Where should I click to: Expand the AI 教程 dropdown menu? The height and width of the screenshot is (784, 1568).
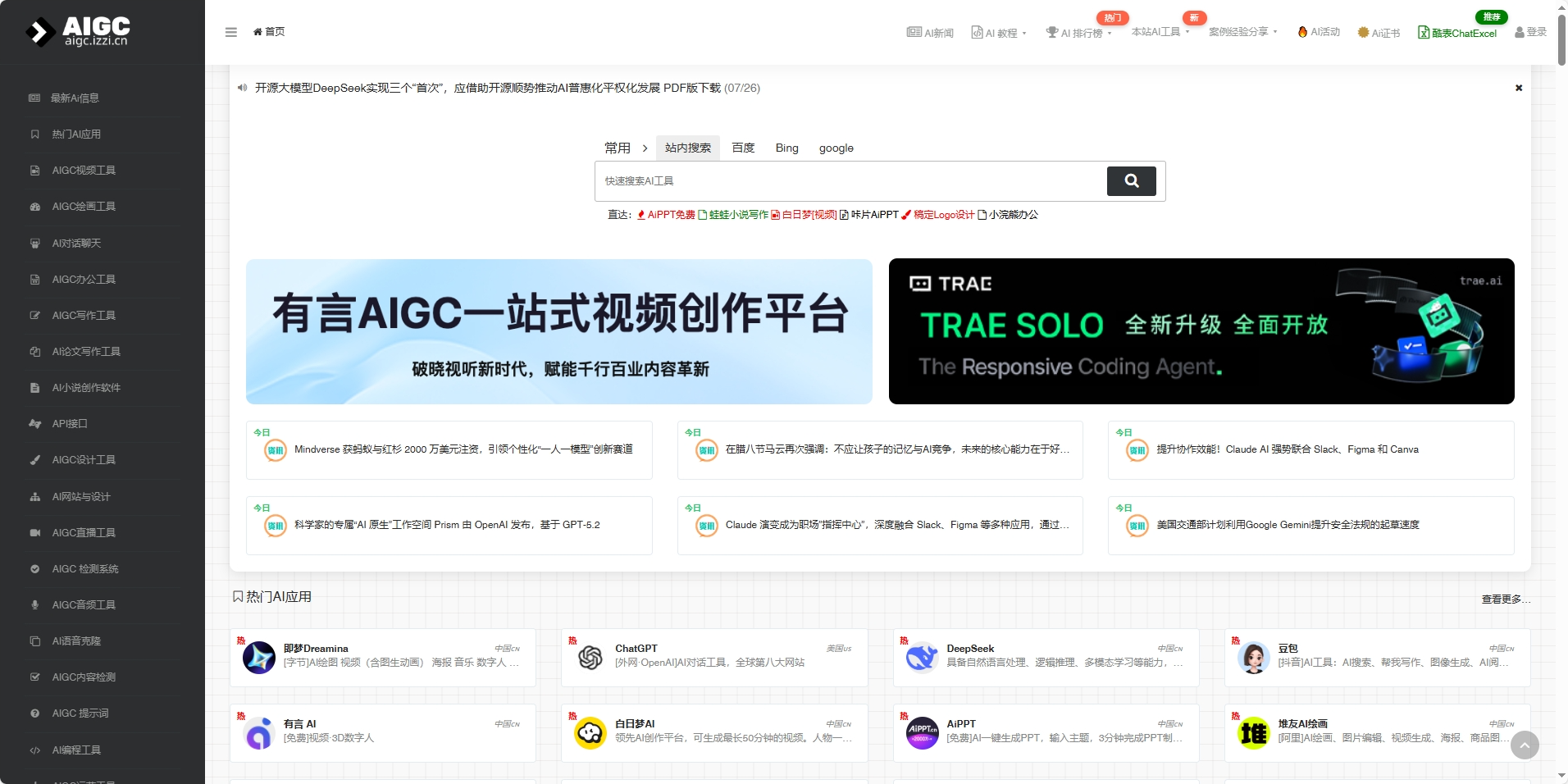tap(999, 33)
